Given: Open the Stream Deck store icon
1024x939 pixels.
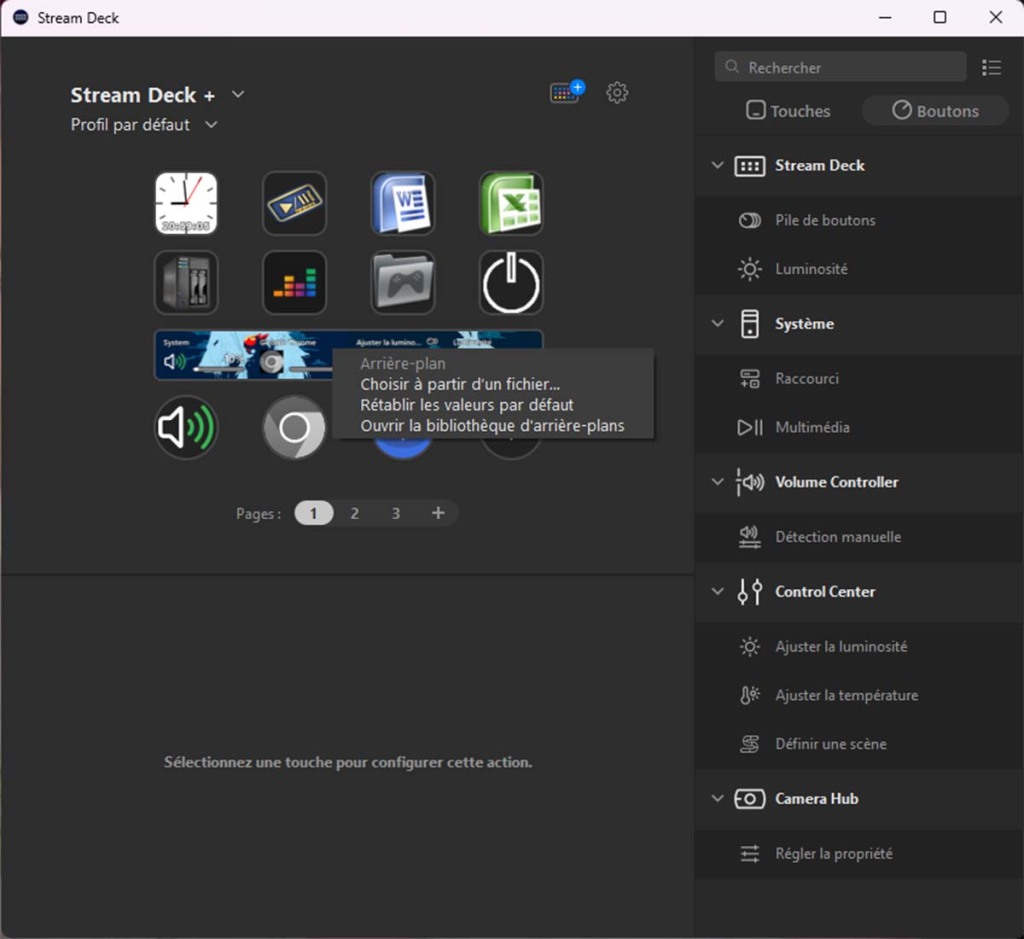Looking at the screenshot, I should coord(566,93).
